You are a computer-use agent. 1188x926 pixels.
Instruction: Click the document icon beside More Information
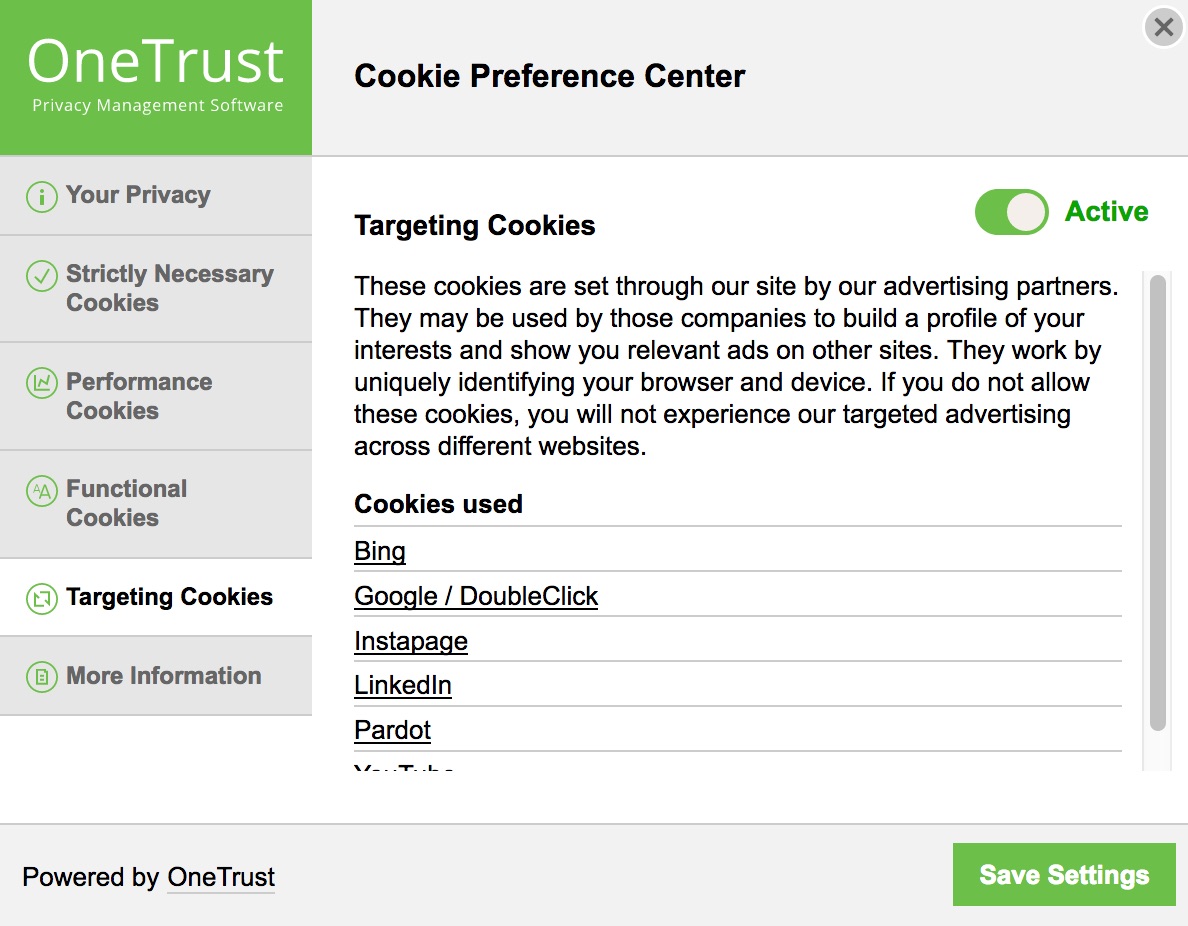coord(41,677)
